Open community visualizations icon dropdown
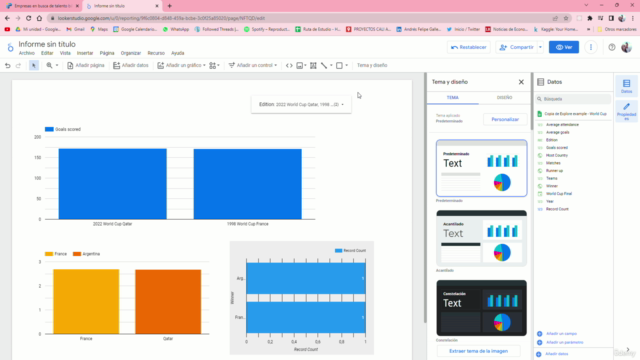The height and width of the screenshot is (360, 640). (x=214, y=65)
